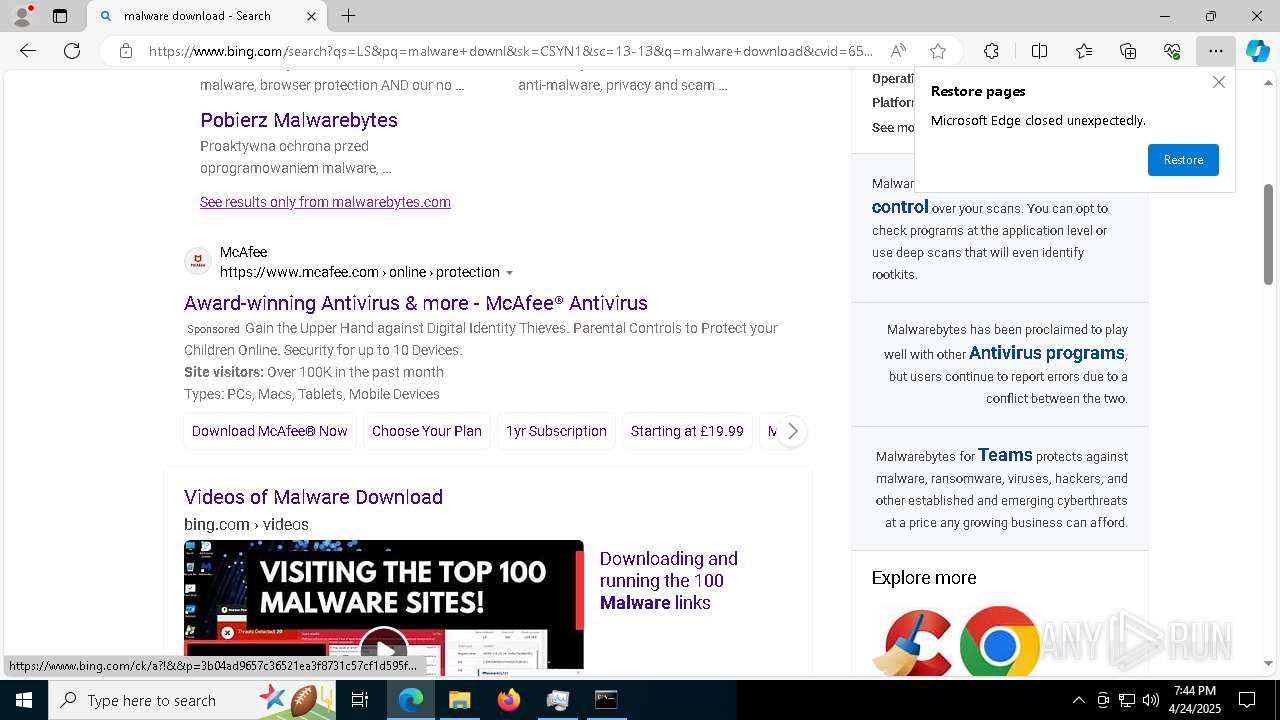Switch to Edge in taskbar
This screenshot has width=1280, height=720.
coord(411,700)
